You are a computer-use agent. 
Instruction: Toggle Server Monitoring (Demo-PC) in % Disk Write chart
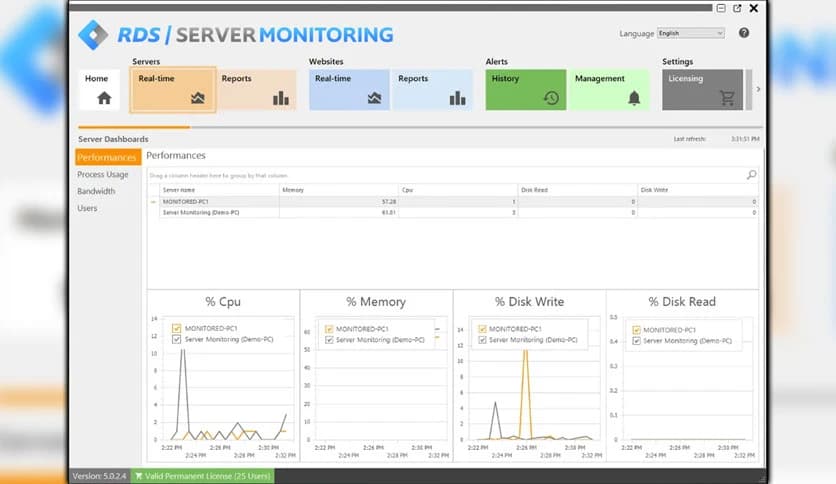(482, 340)
